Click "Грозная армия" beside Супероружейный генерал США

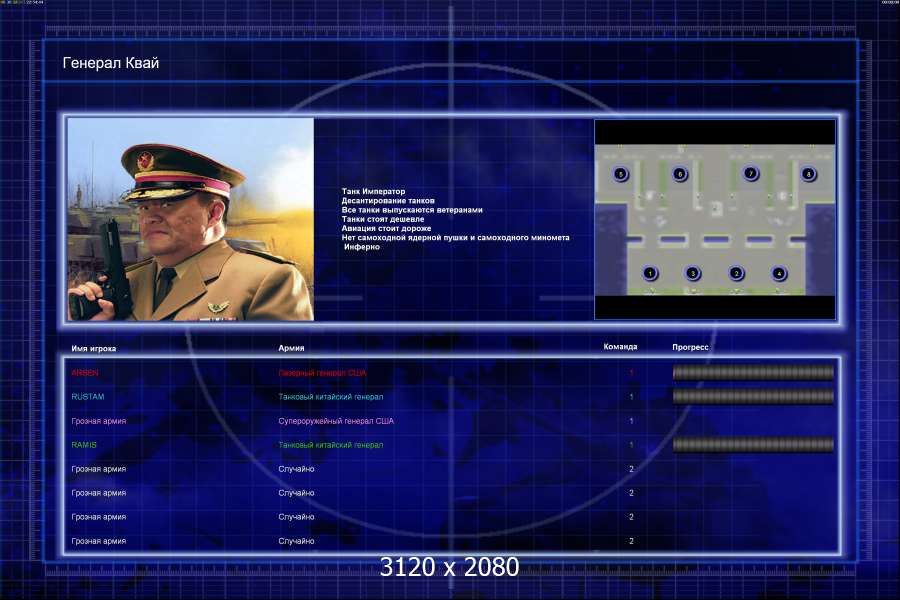pos(99,421)
